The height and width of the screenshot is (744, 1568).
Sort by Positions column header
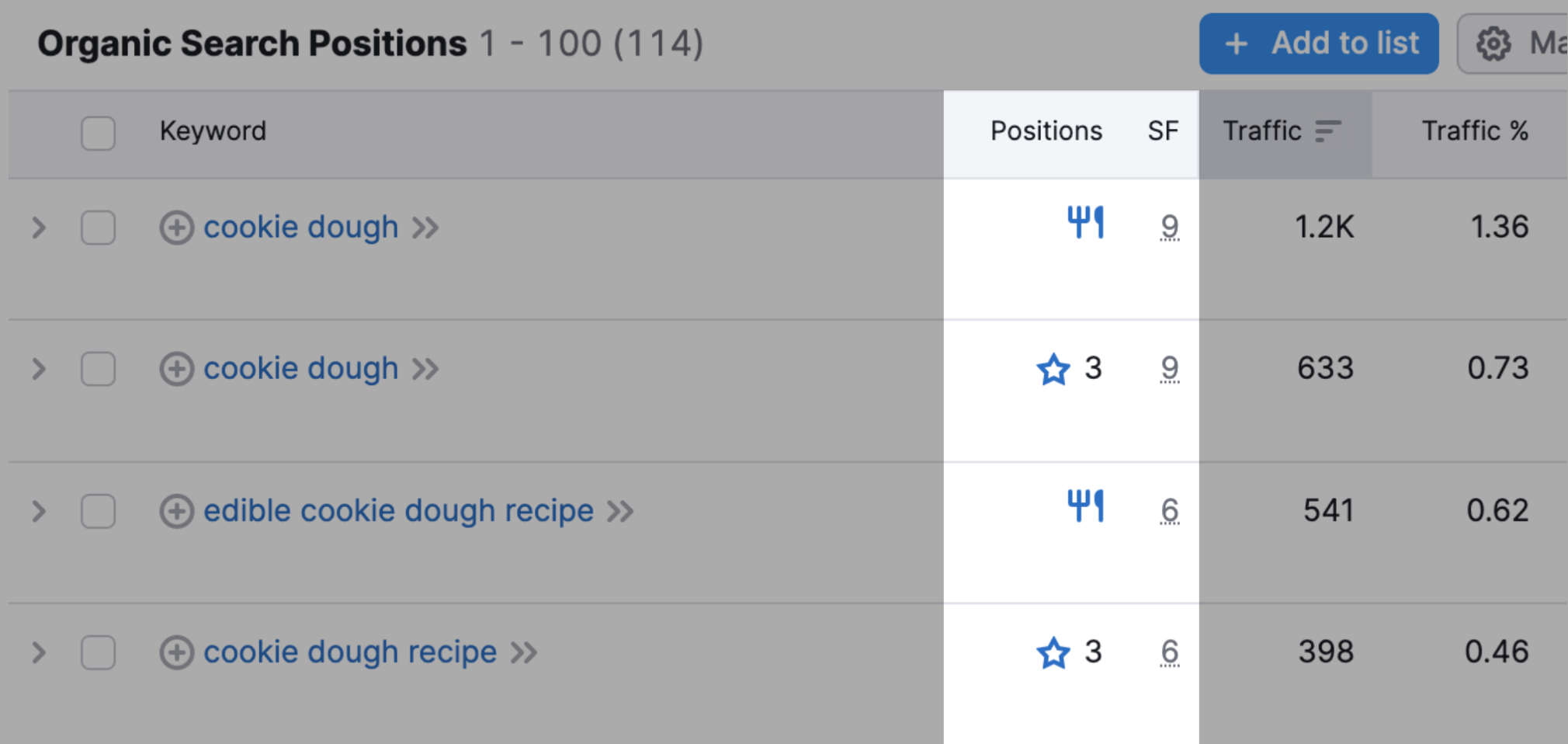(x=1046, y=131)
